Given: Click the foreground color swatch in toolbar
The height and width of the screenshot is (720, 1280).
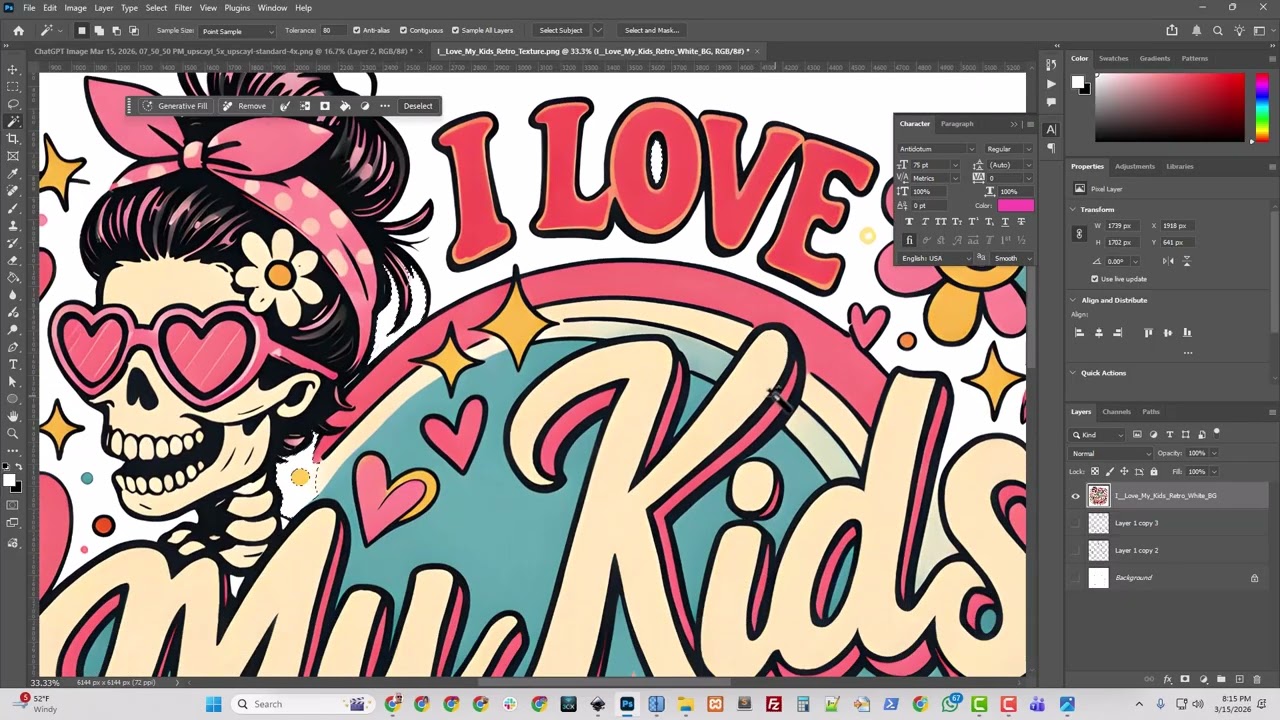Looking at the screenshot, I should (10, 480).
